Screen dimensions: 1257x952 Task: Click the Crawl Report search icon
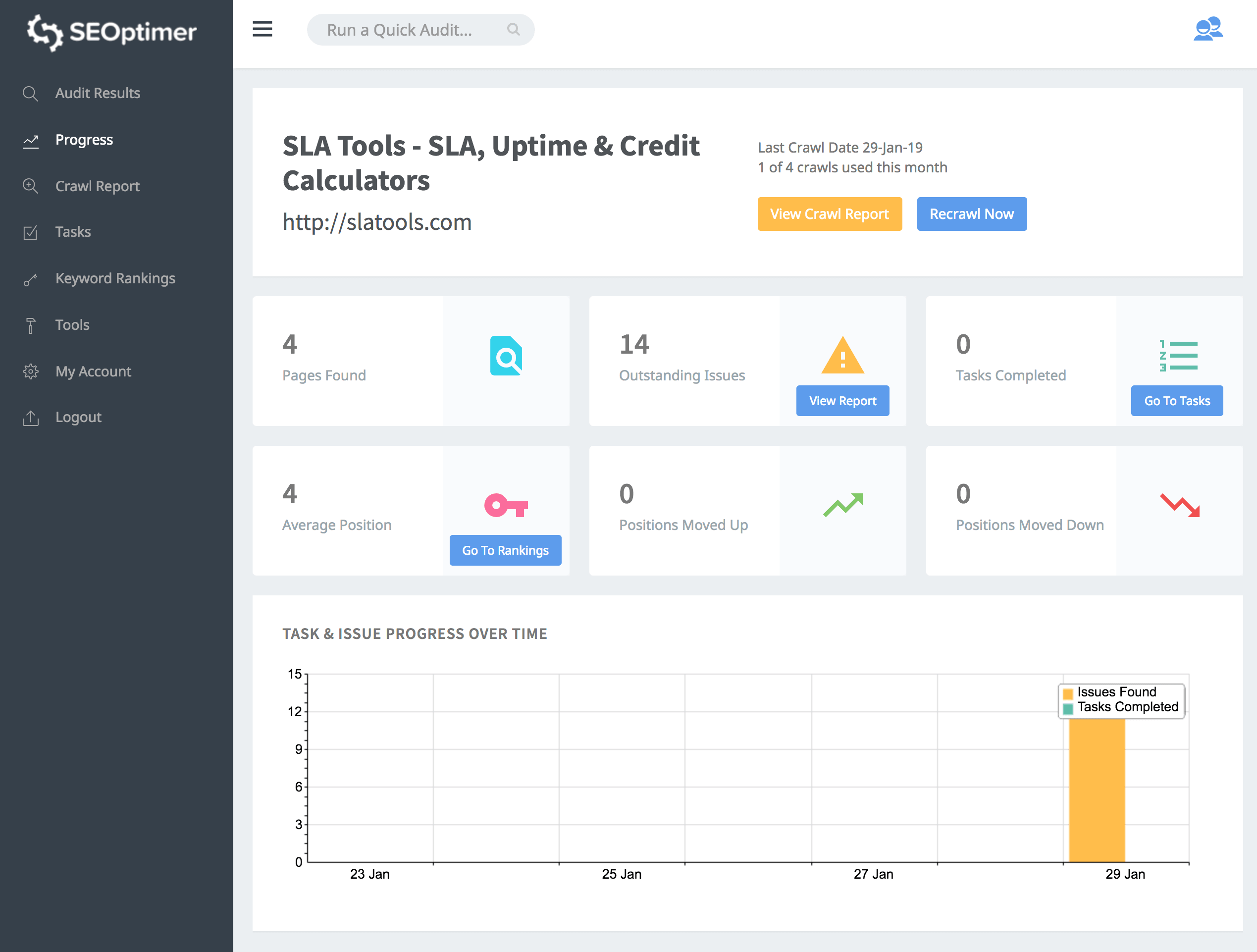pyautogui.click(x=29, y=185)
